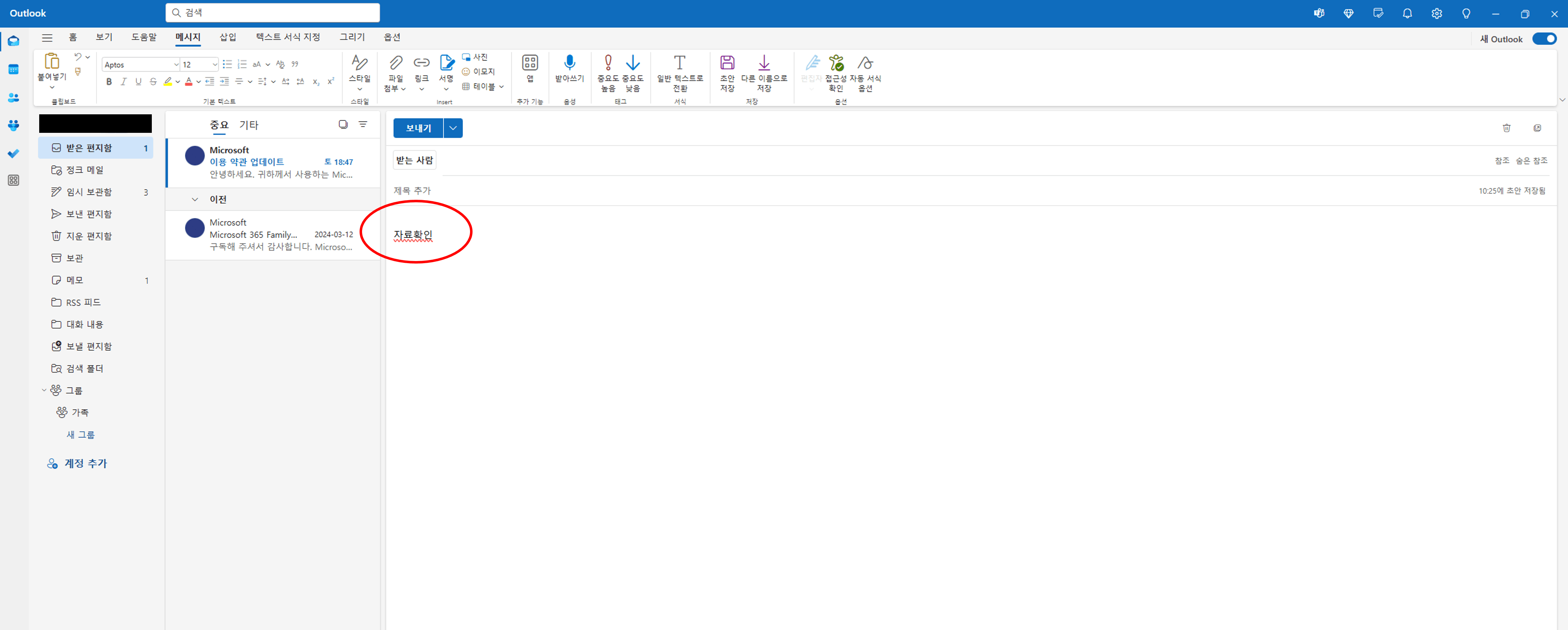Screen dimensions: 1568x630
Task: Toggle strikethrough formatting
Action: point(153,82)
